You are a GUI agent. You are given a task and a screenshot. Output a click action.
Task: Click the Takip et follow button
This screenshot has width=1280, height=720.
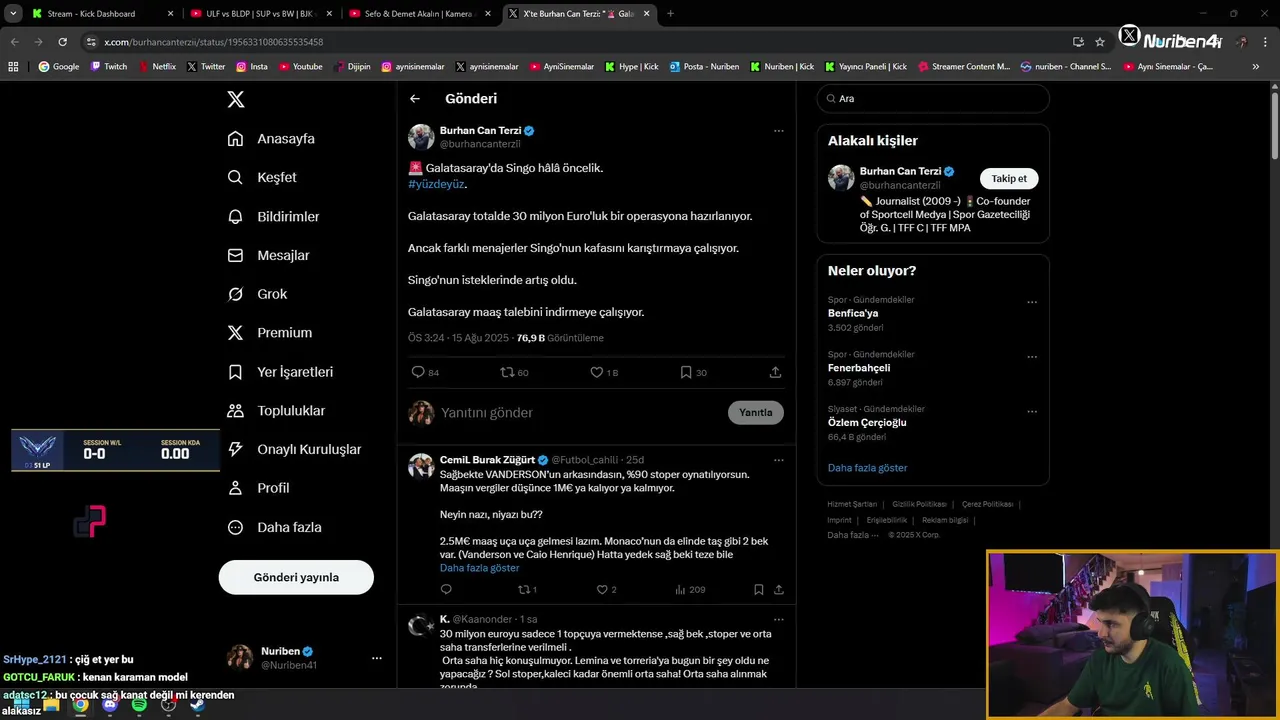tap(1009, 179)
